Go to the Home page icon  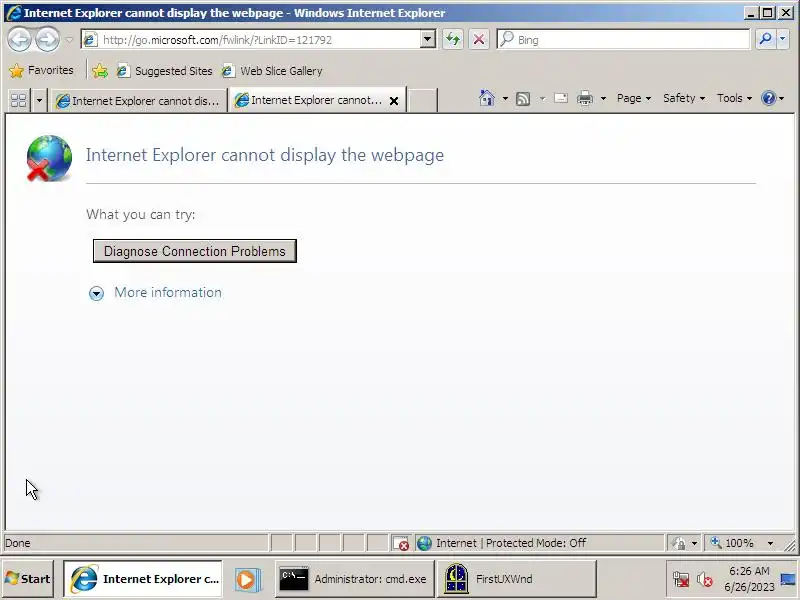[487, 97]
